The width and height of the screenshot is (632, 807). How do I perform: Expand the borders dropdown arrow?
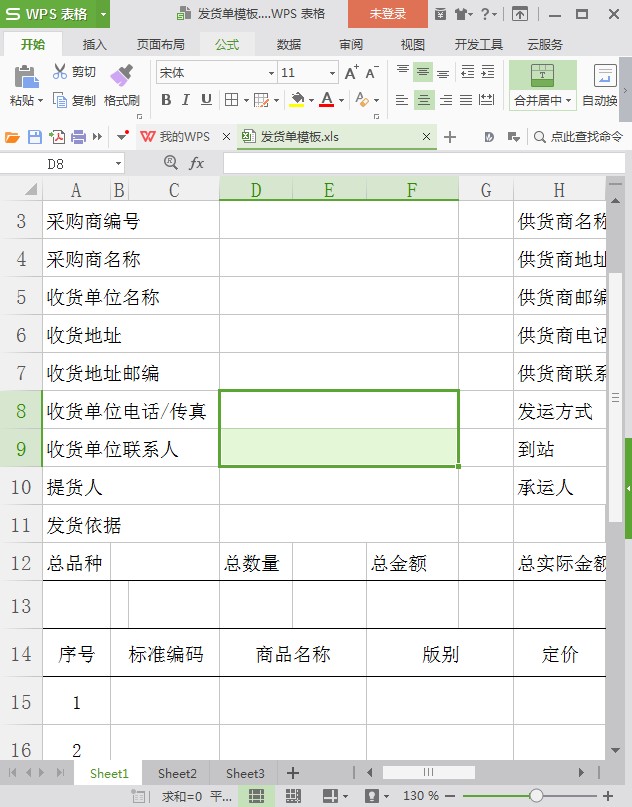246,100
